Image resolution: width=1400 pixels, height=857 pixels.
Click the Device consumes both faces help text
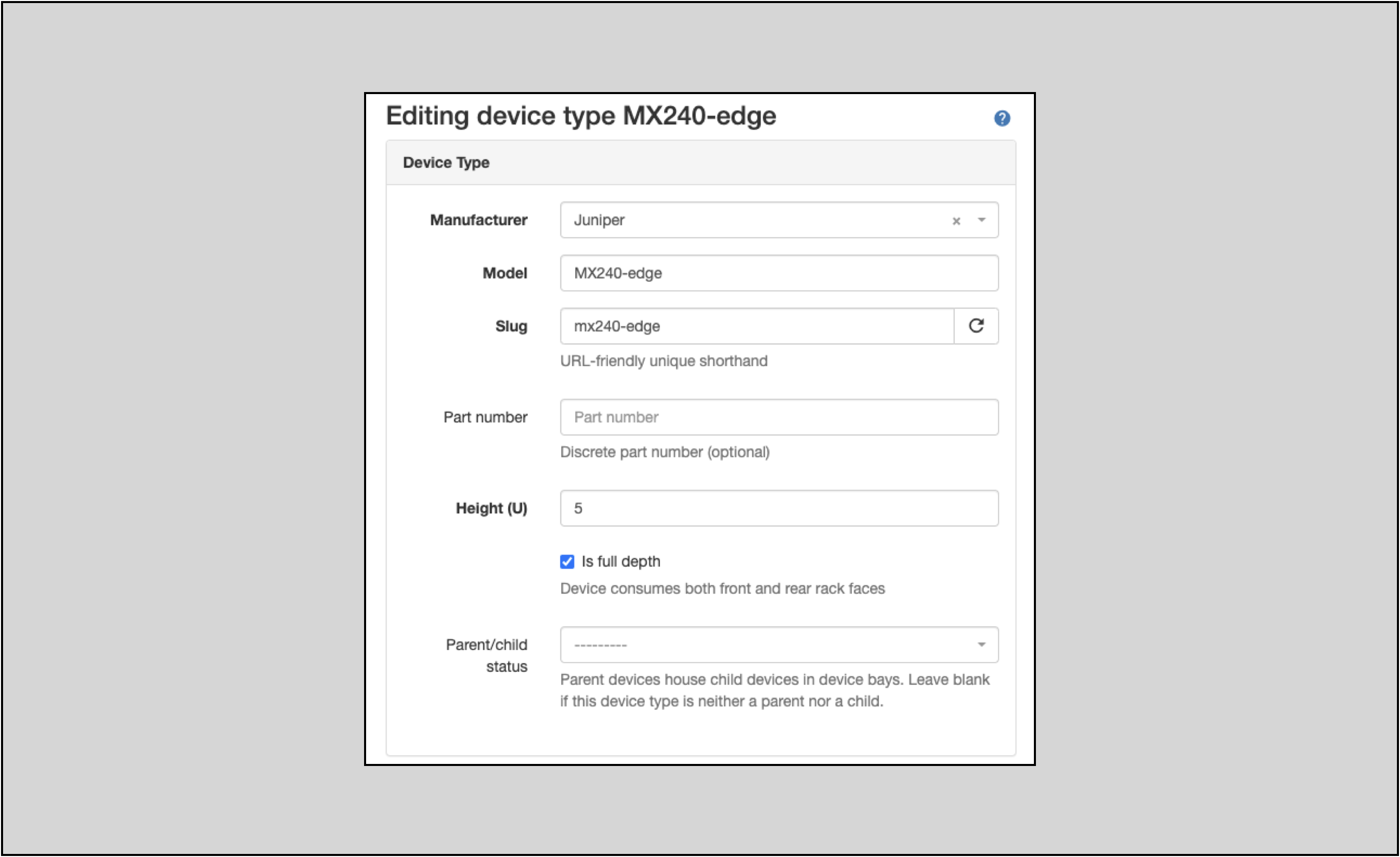722,588
